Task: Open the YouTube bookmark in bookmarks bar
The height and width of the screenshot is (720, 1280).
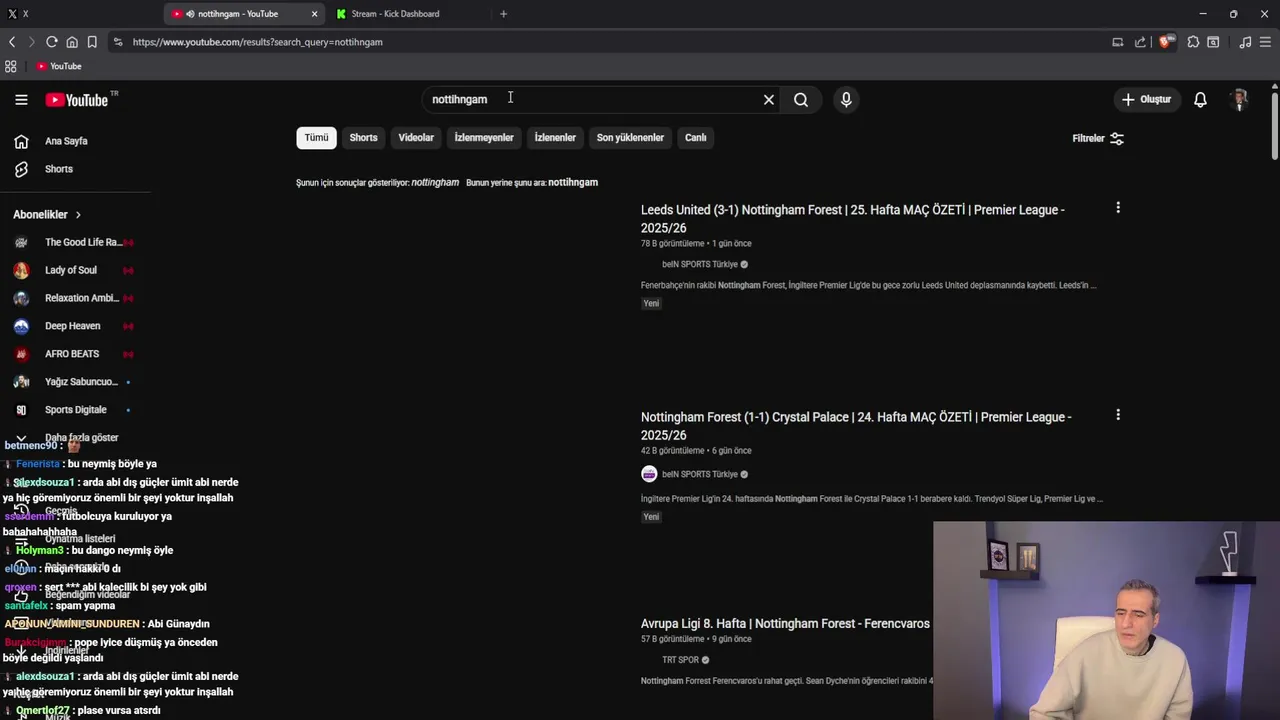Action: click(x=59, y=66)
